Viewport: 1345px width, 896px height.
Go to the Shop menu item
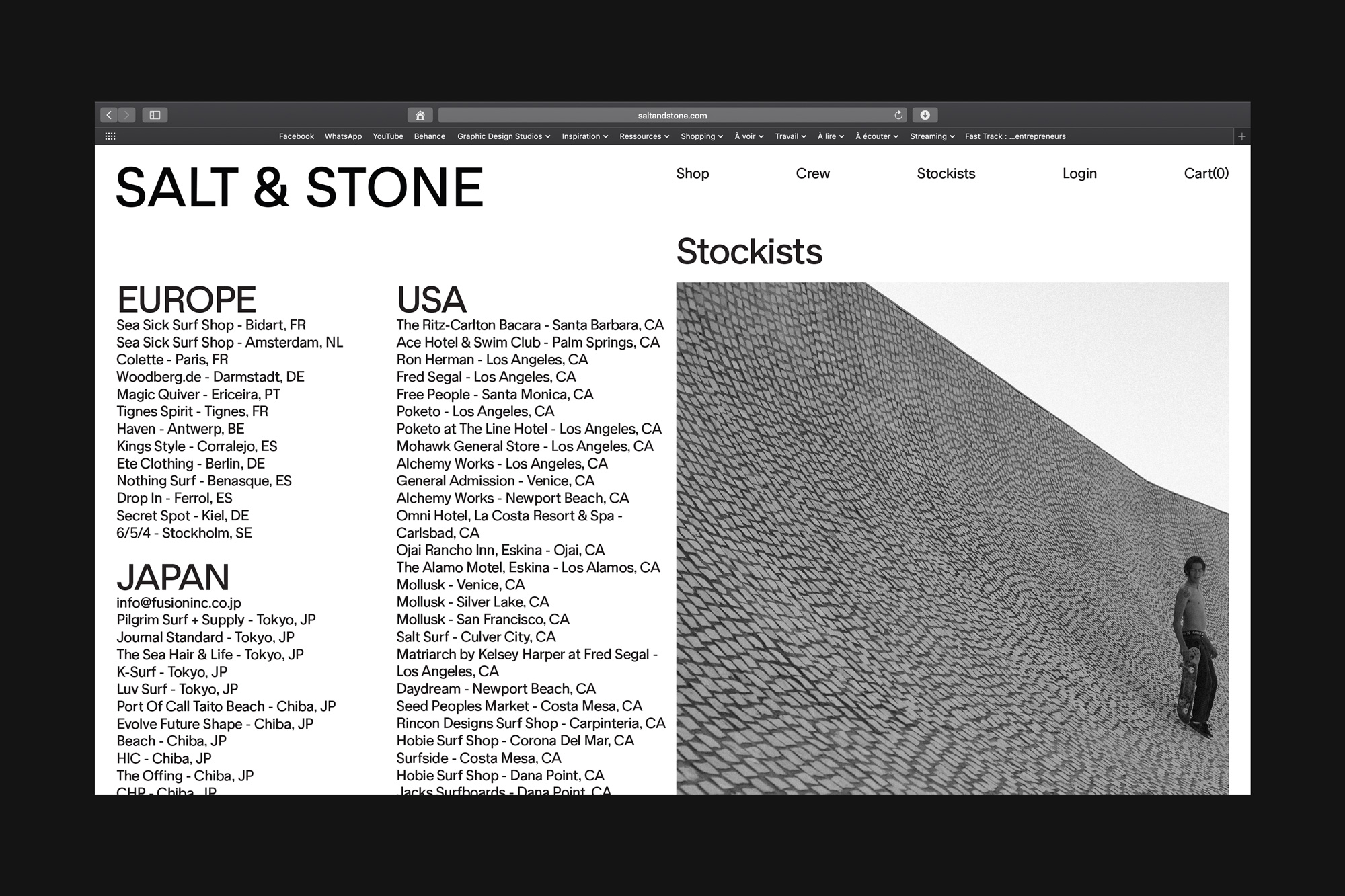[x=692, y=173]
